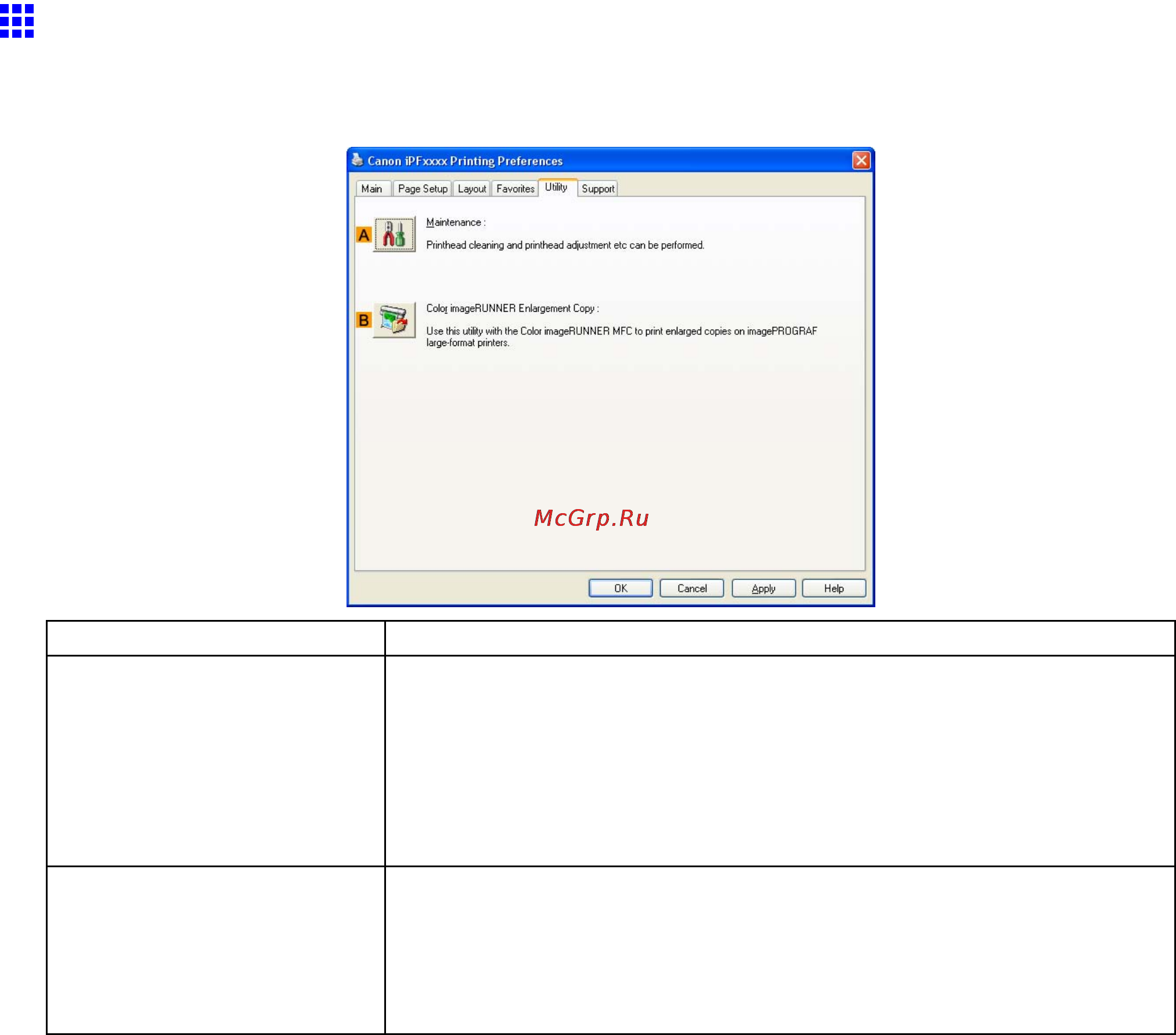Close the Printing Preferences dialog
The width and height of the screenshot is (1176, 1035).
[861, 160]
